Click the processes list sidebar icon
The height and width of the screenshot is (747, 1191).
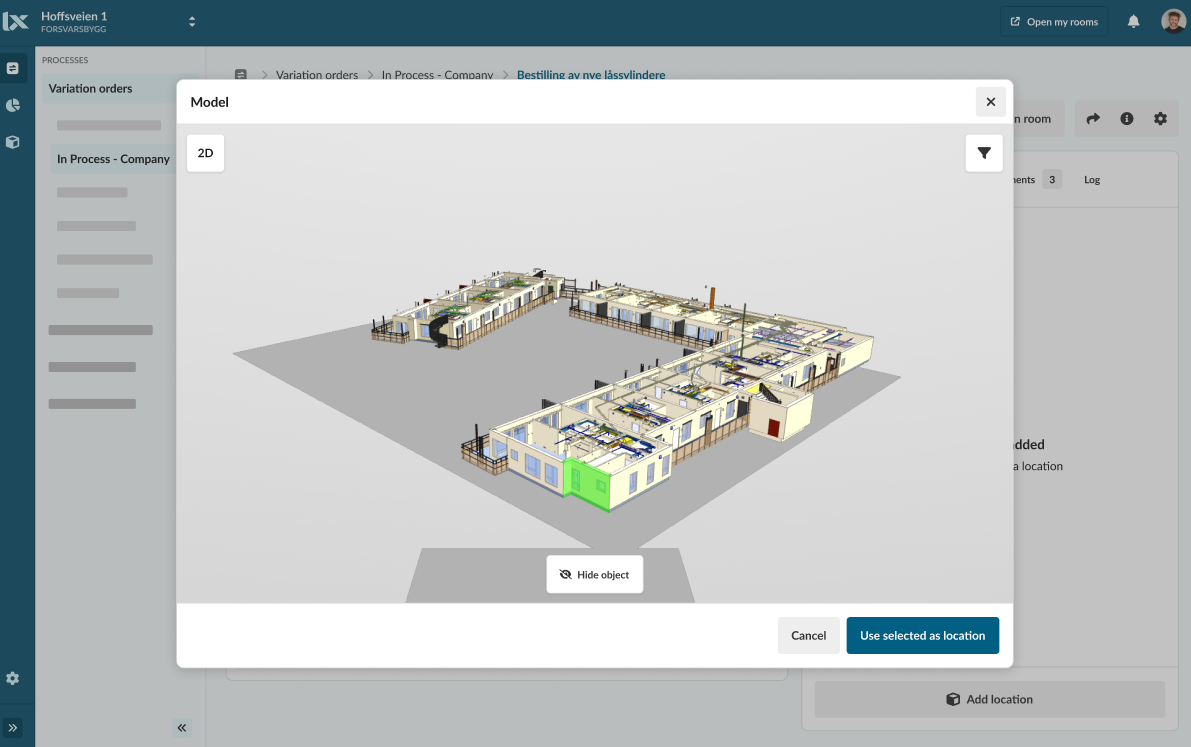pyautogui.click(x=13, y=69)
